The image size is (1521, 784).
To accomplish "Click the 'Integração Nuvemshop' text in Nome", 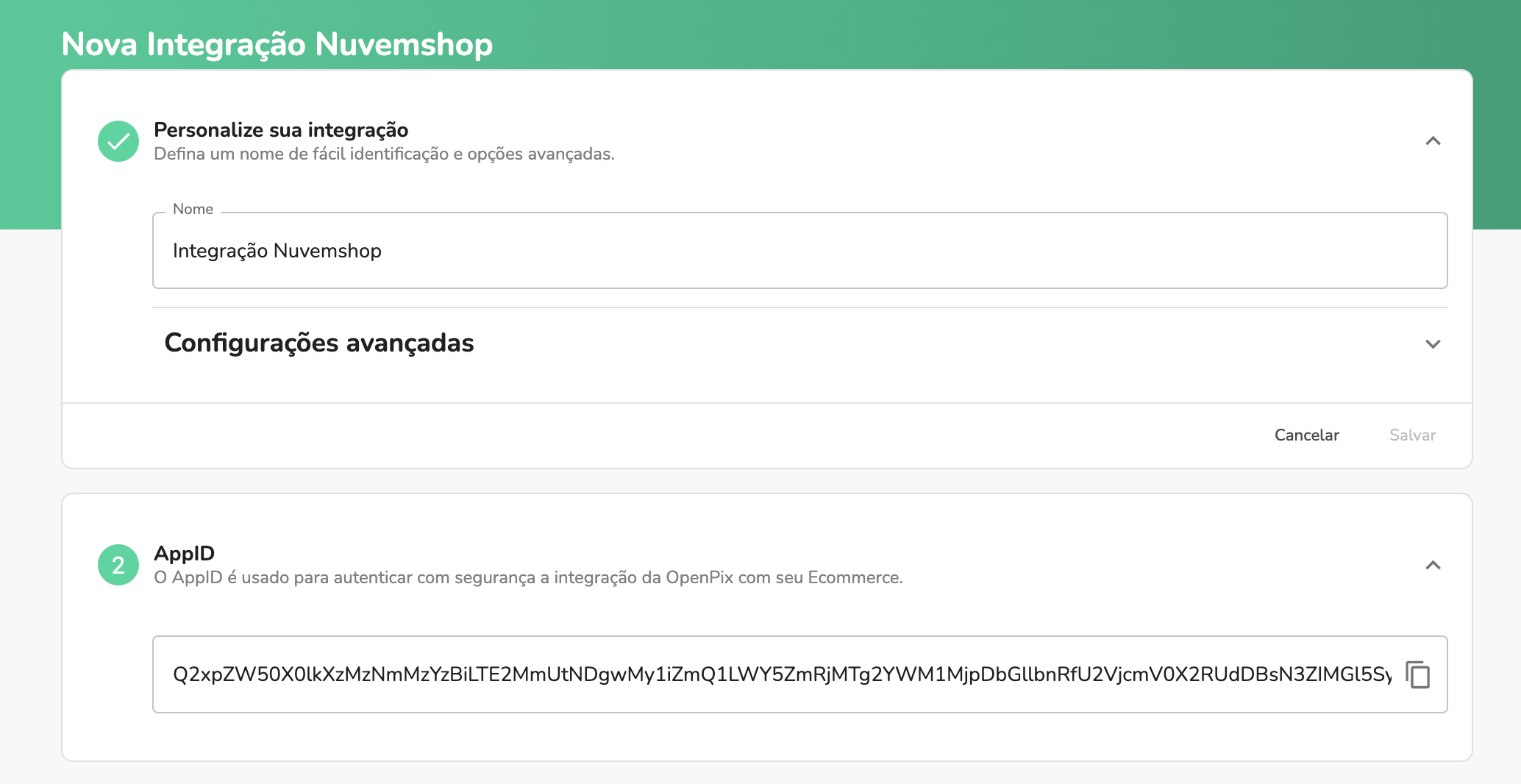I will coord(277,251).
